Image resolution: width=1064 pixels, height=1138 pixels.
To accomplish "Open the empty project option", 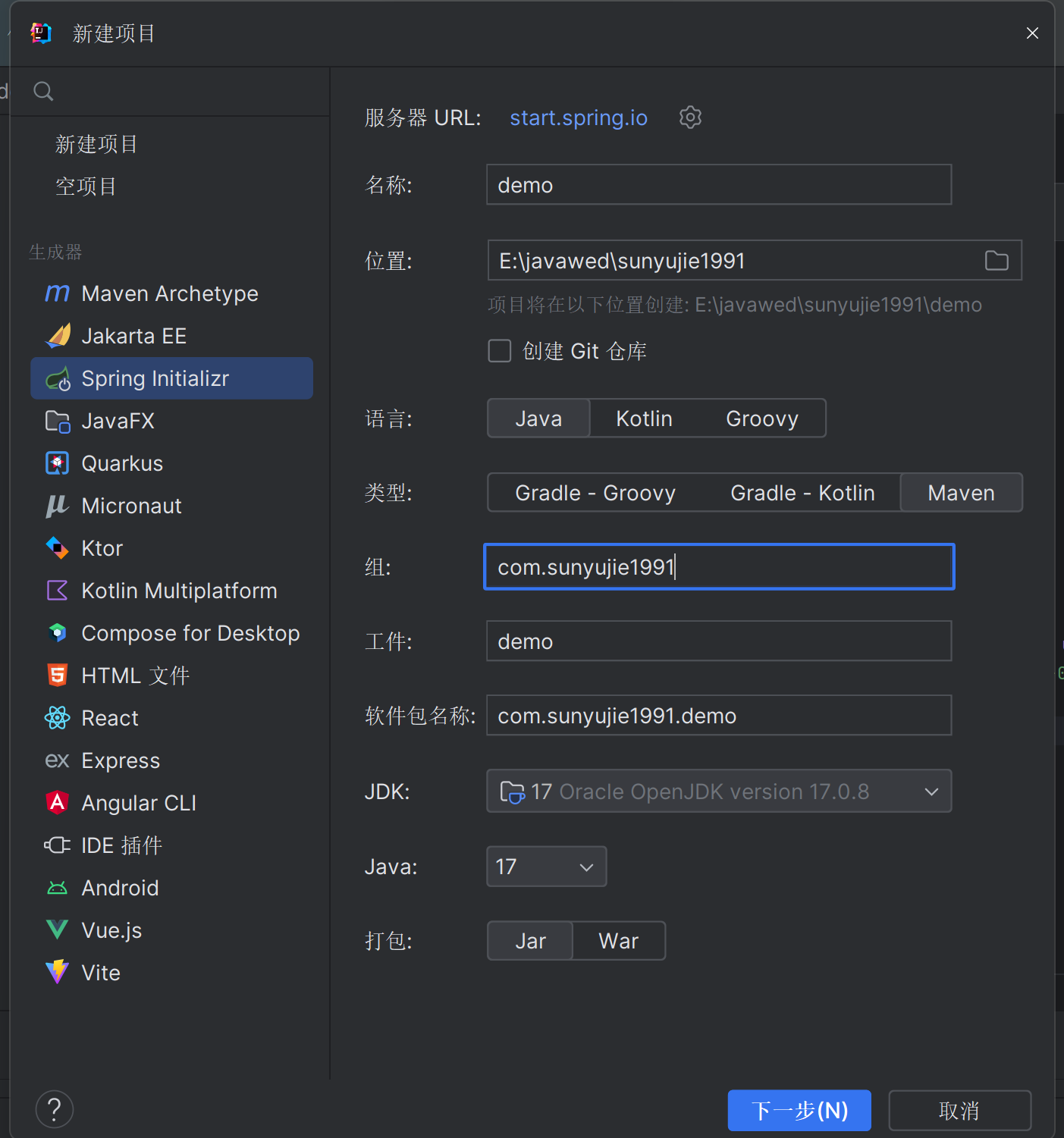I will pyautogui.click(x=86, y=187).
